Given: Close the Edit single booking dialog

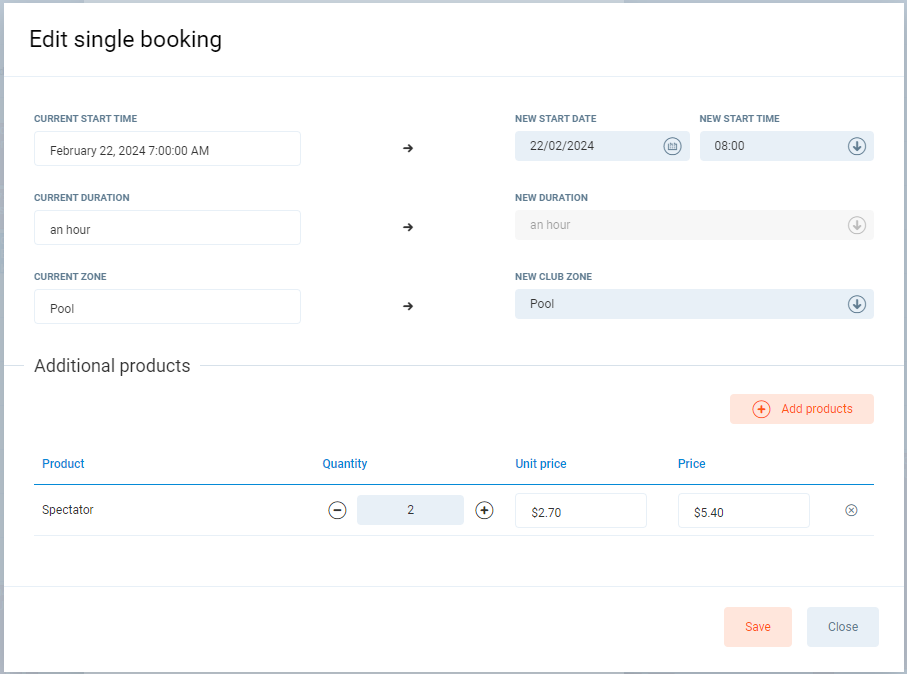Looking at the screenshot, I should click(x=842, y=627).
